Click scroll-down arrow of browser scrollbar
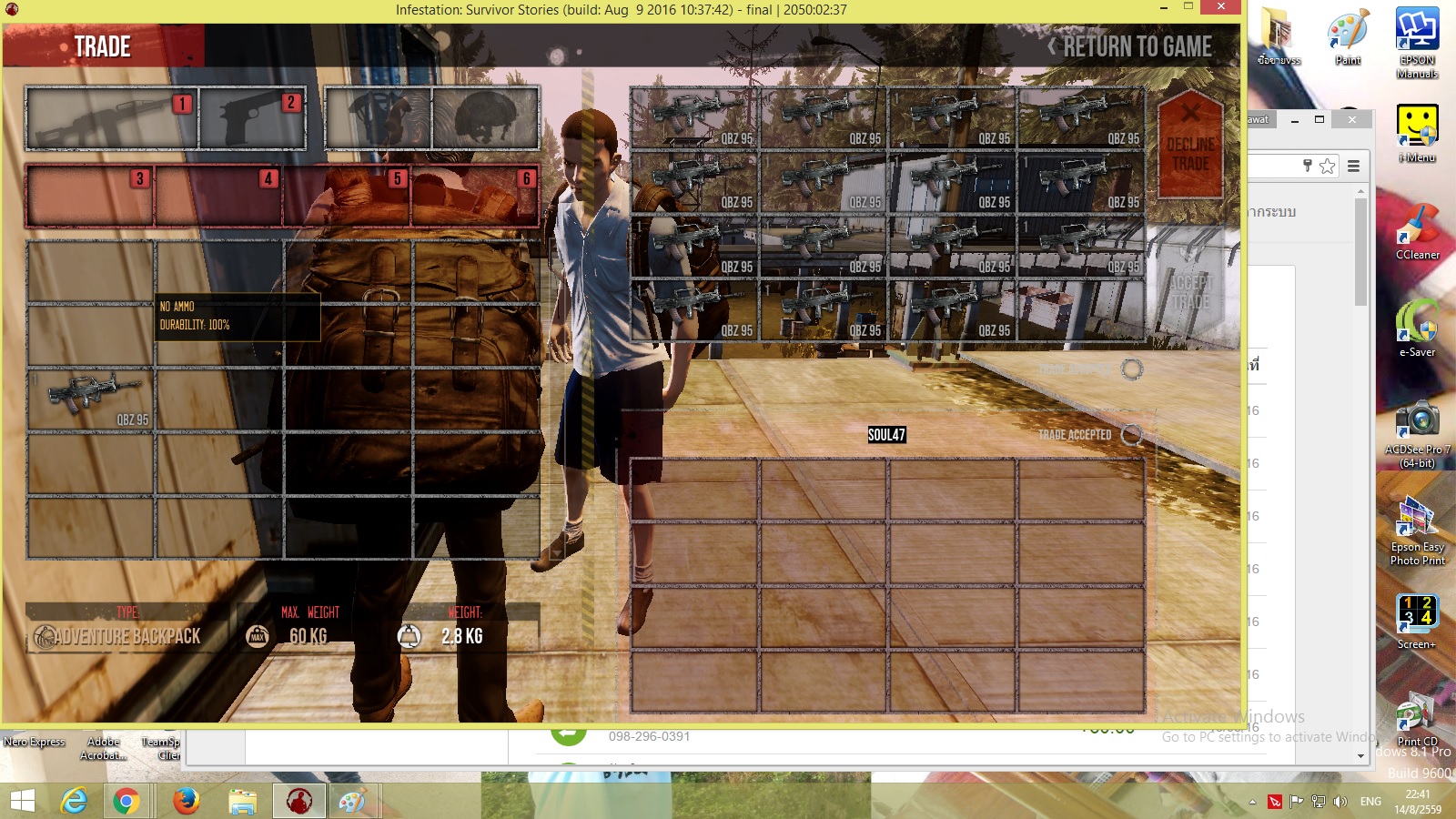This screenshot has height=819, width=1456. tap(1361, 755)
